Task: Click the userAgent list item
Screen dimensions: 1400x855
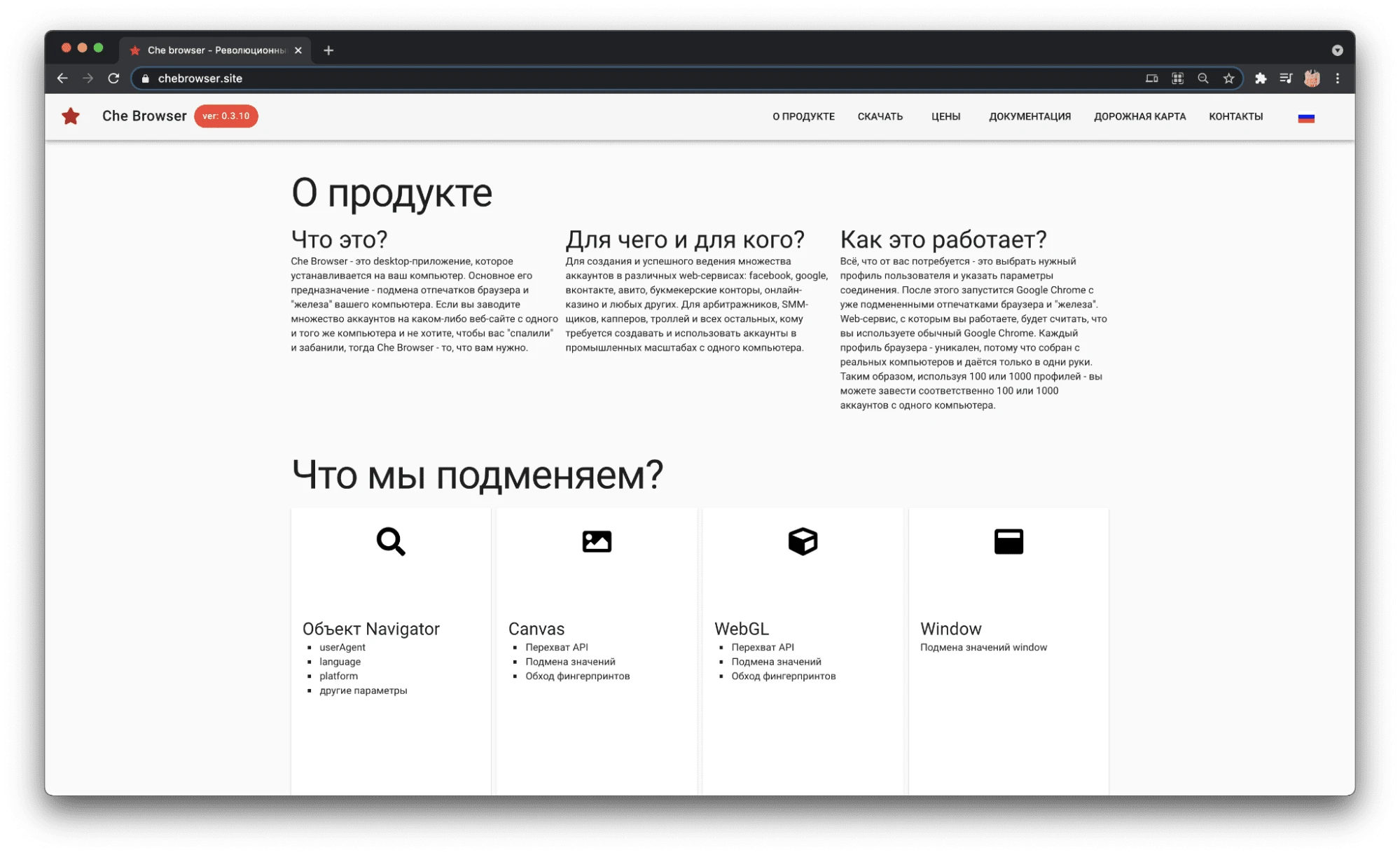Action: (x=342, y=648)
